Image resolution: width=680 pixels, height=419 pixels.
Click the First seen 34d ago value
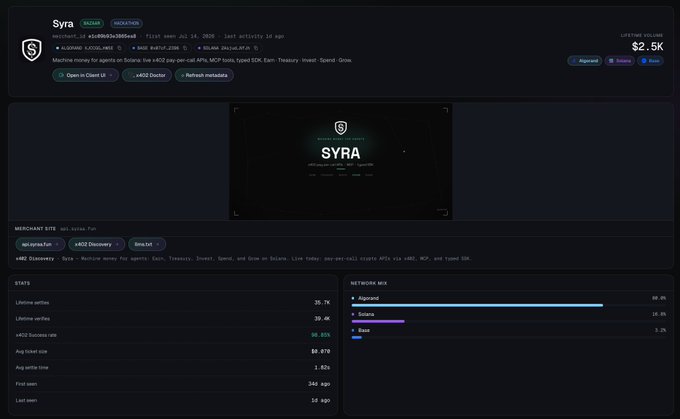click(x=319, y=384)
